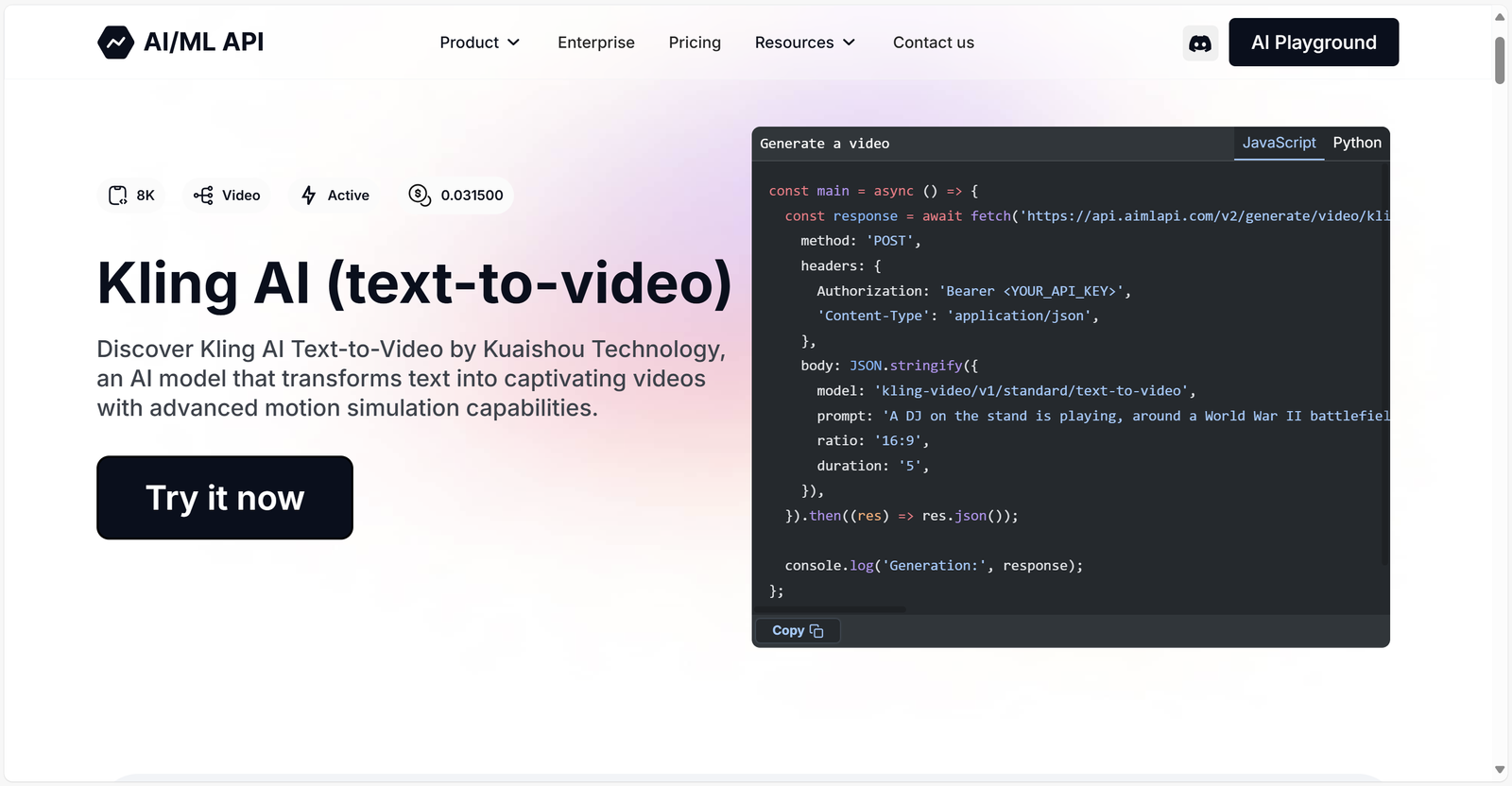
Task: Launch the AI Playground
Action: point(1314,43)
